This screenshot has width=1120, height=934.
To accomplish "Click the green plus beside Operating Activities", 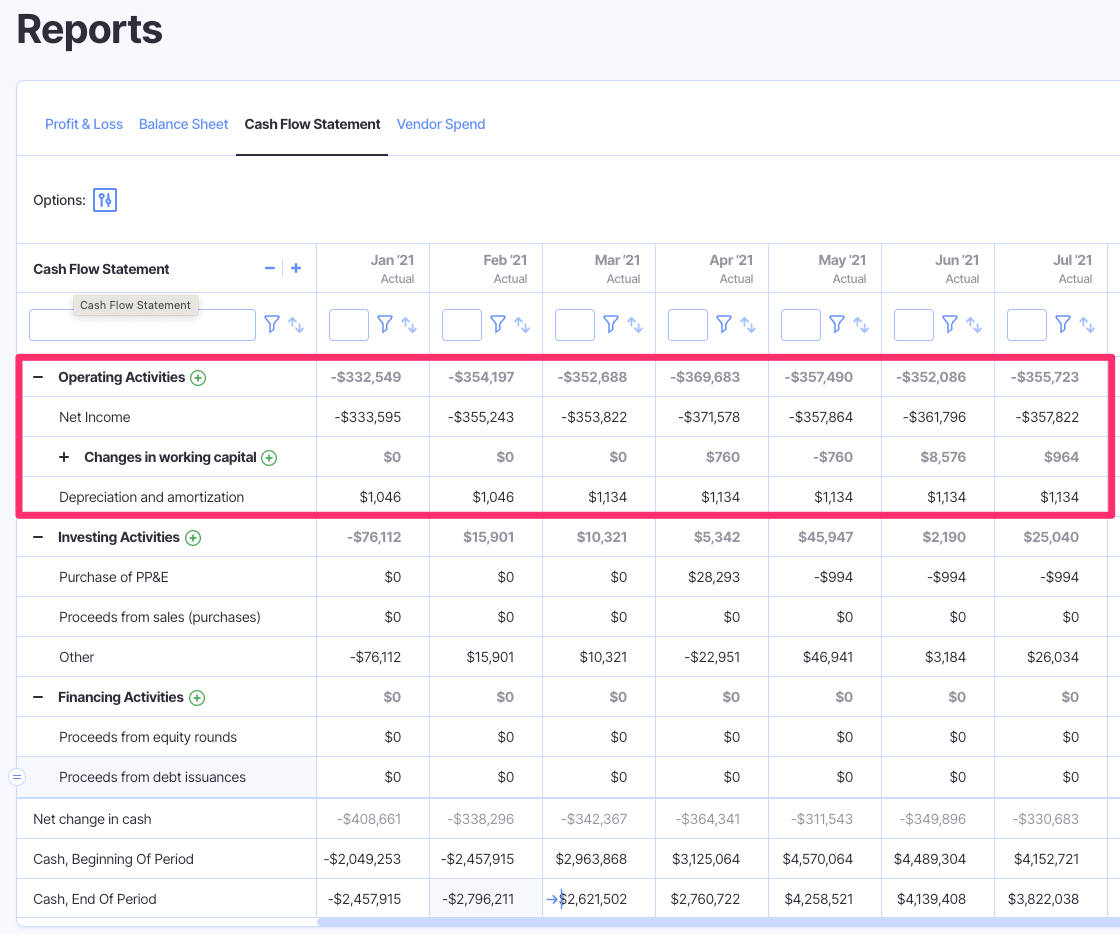I will [198, 378].
